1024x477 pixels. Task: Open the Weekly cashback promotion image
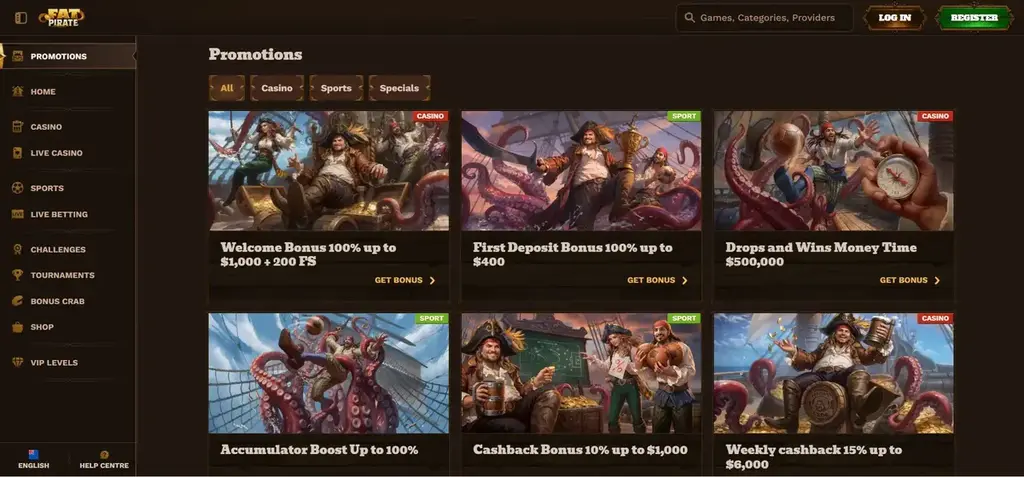tap(833, 373)
